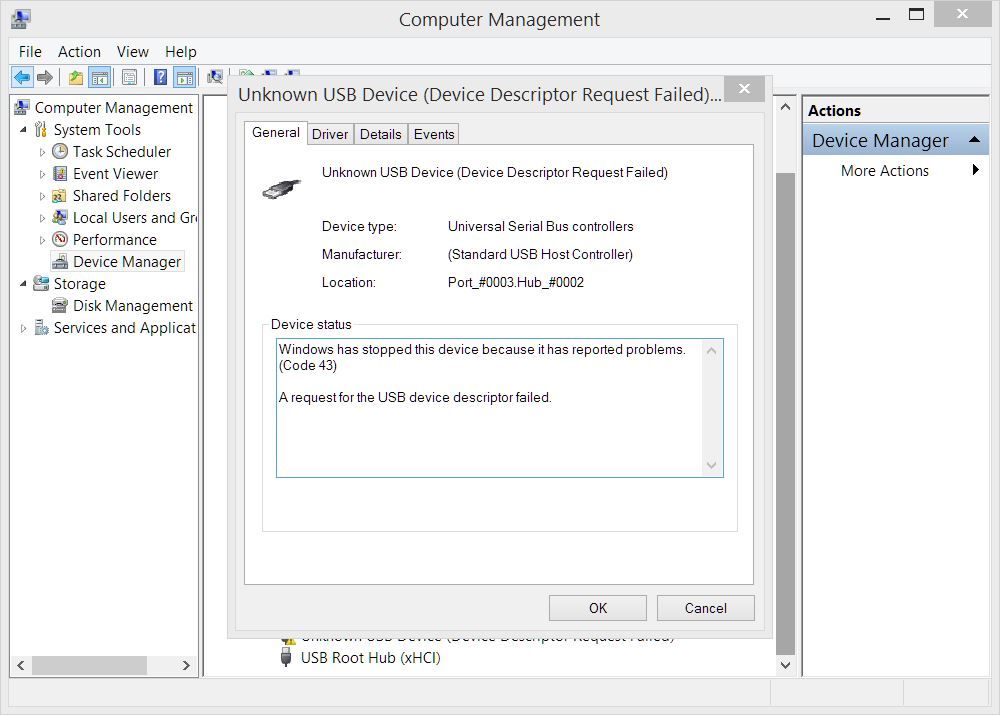Close the Unknown USB Device dialog
This screenshot has width=1000, height=715.
pos(744,89)
